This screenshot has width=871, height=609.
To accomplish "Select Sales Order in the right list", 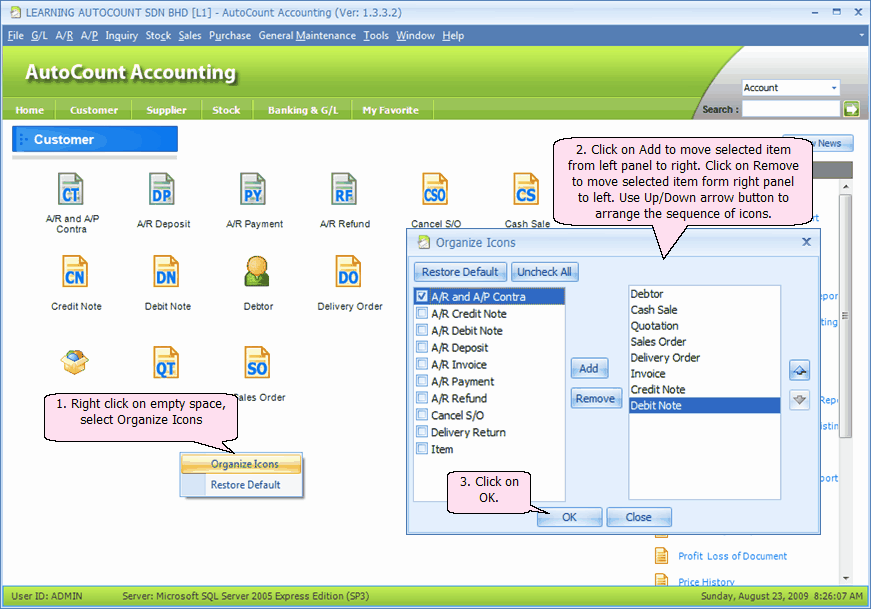I will [704, 342].
